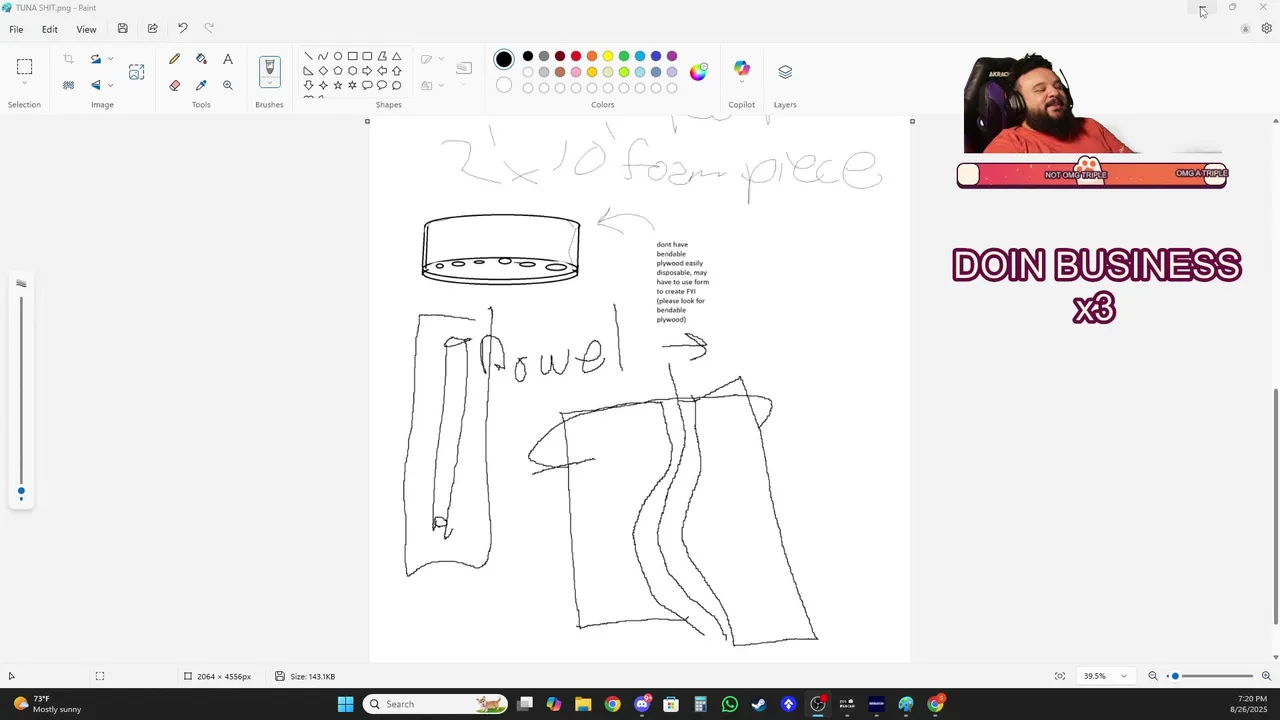This screenshot has height=720, width=1280.
Task: Open the Edit menu
Action: point(49,29)
